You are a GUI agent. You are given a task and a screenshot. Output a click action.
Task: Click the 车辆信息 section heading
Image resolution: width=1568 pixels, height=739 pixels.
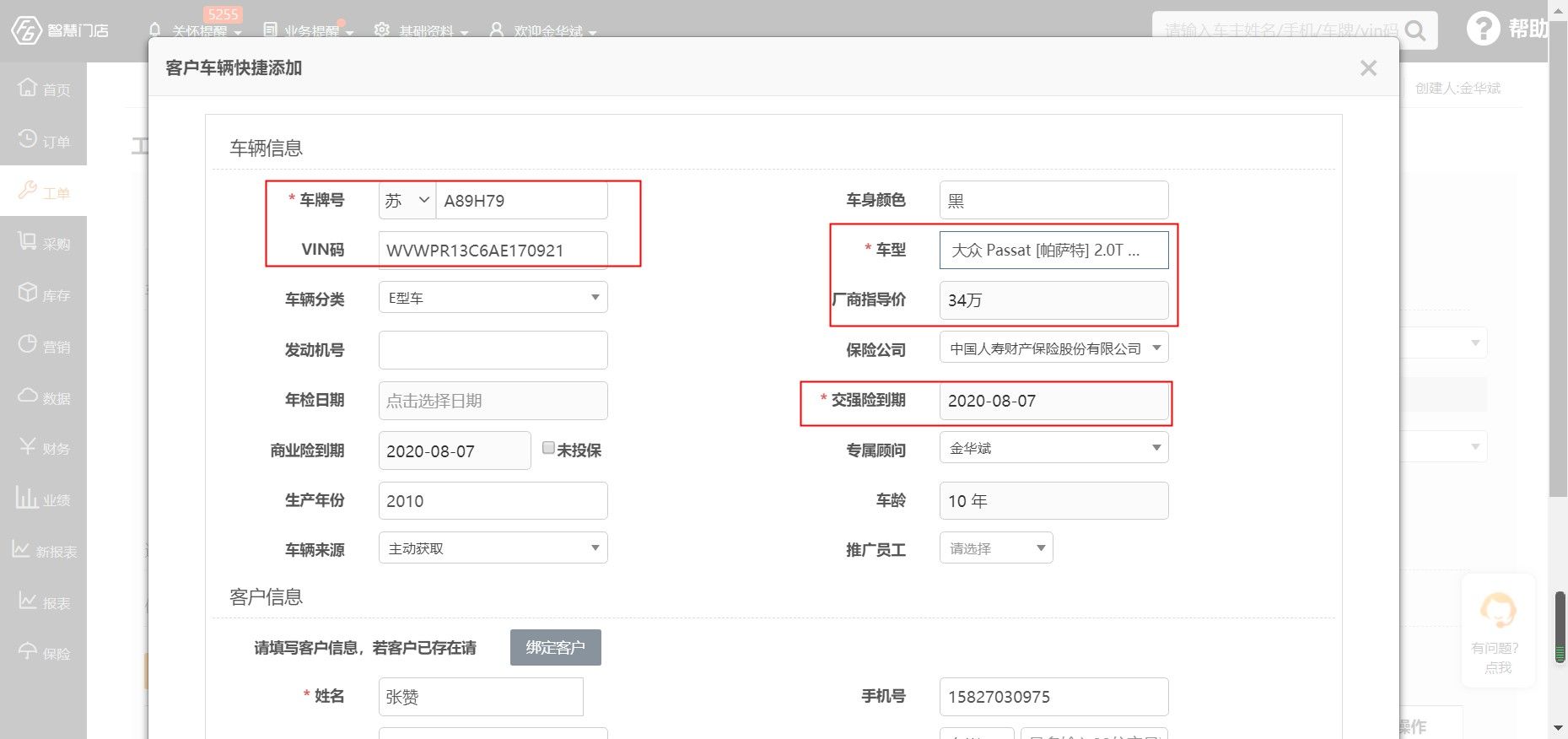coord(266,148)
